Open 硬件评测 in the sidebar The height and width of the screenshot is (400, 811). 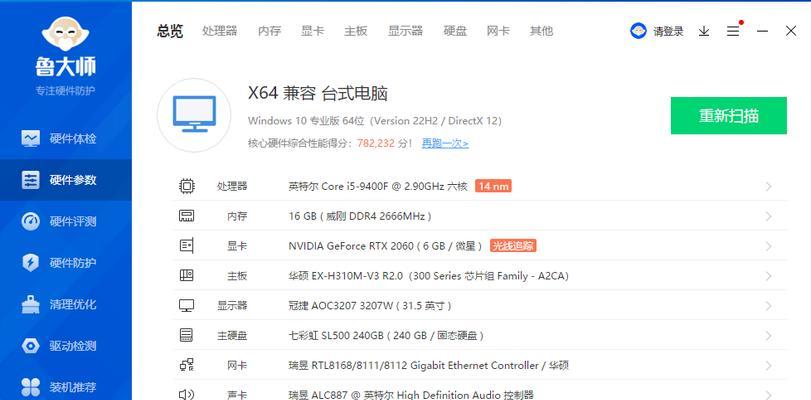[66, 221]
